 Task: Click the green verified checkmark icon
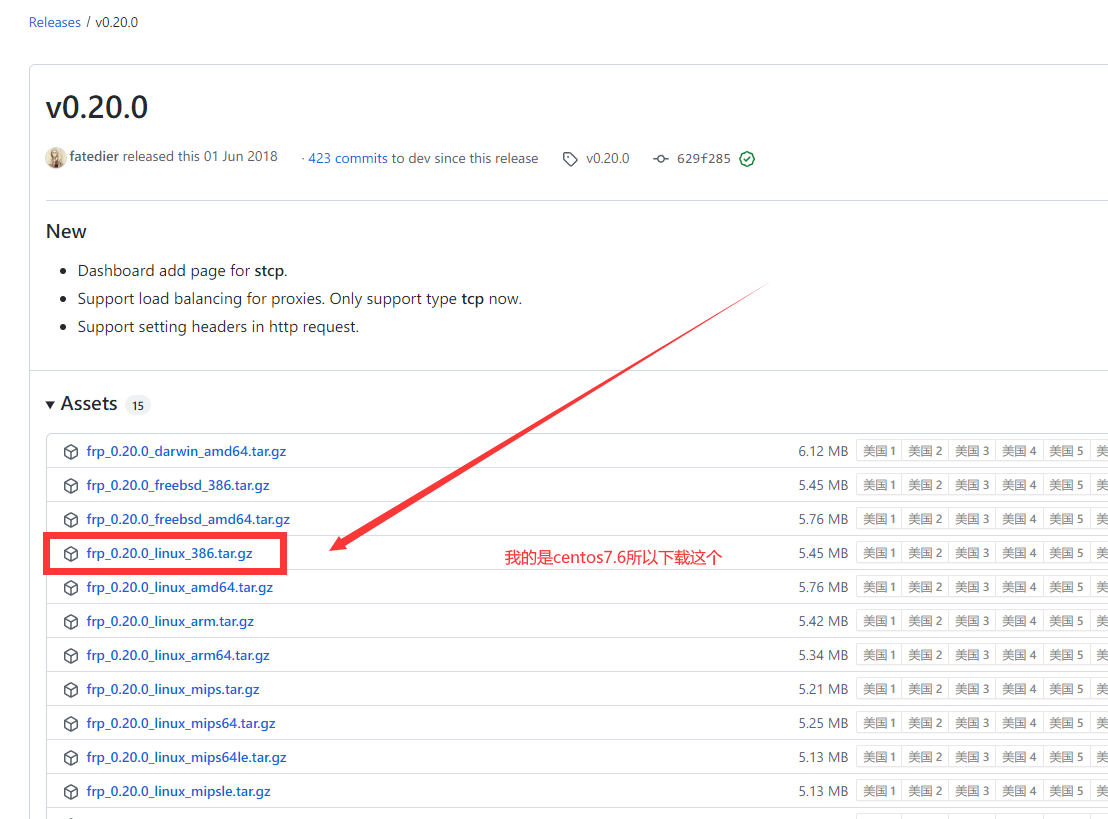pos(747,159)
